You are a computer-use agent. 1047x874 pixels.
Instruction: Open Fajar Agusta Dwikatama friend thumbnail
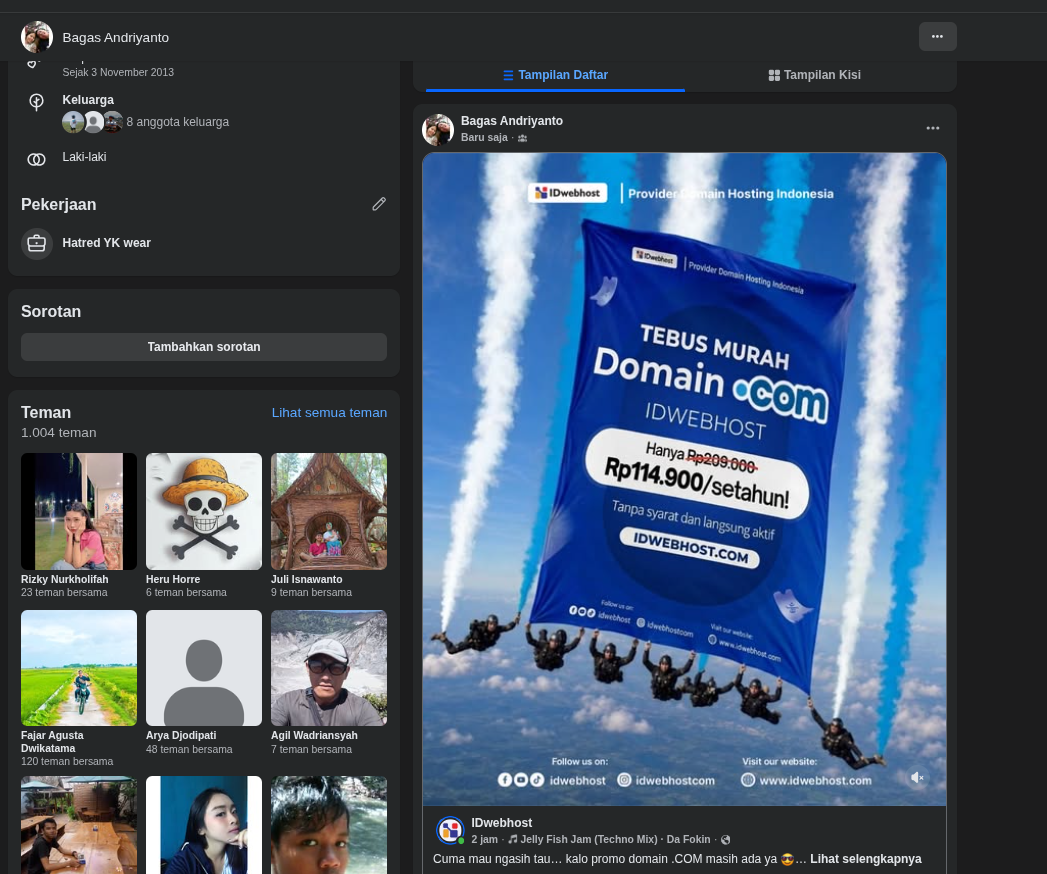tap(79, 668)
